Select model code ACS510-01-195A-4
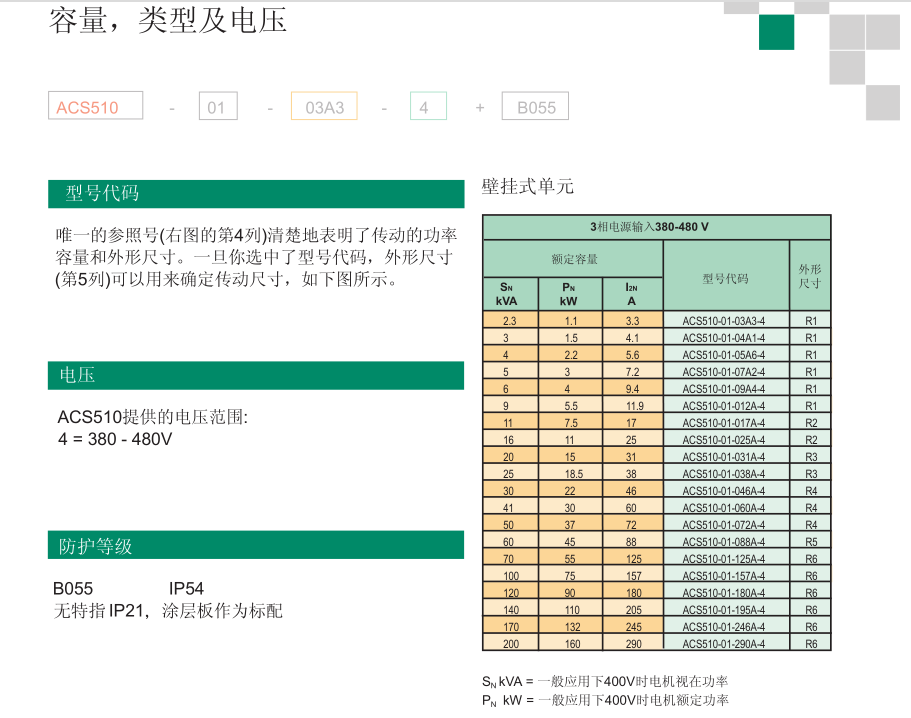 pos(724,609)
